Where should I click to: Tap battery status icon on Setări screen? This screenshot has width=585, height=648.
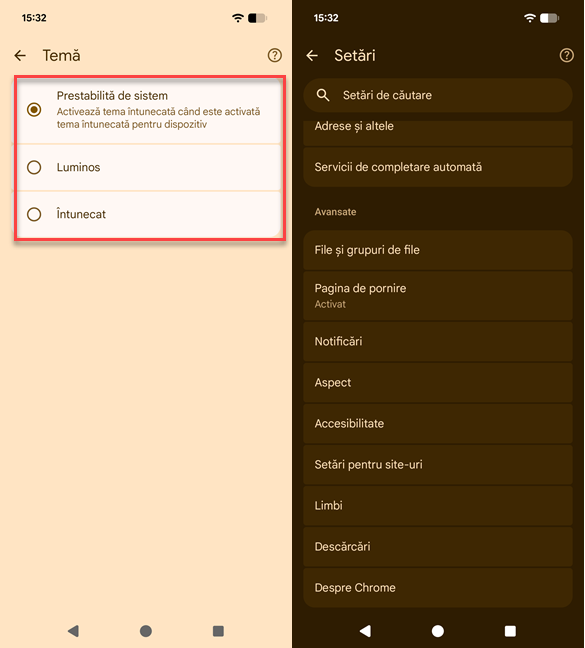pyautogui.click(x=549, y=18)
